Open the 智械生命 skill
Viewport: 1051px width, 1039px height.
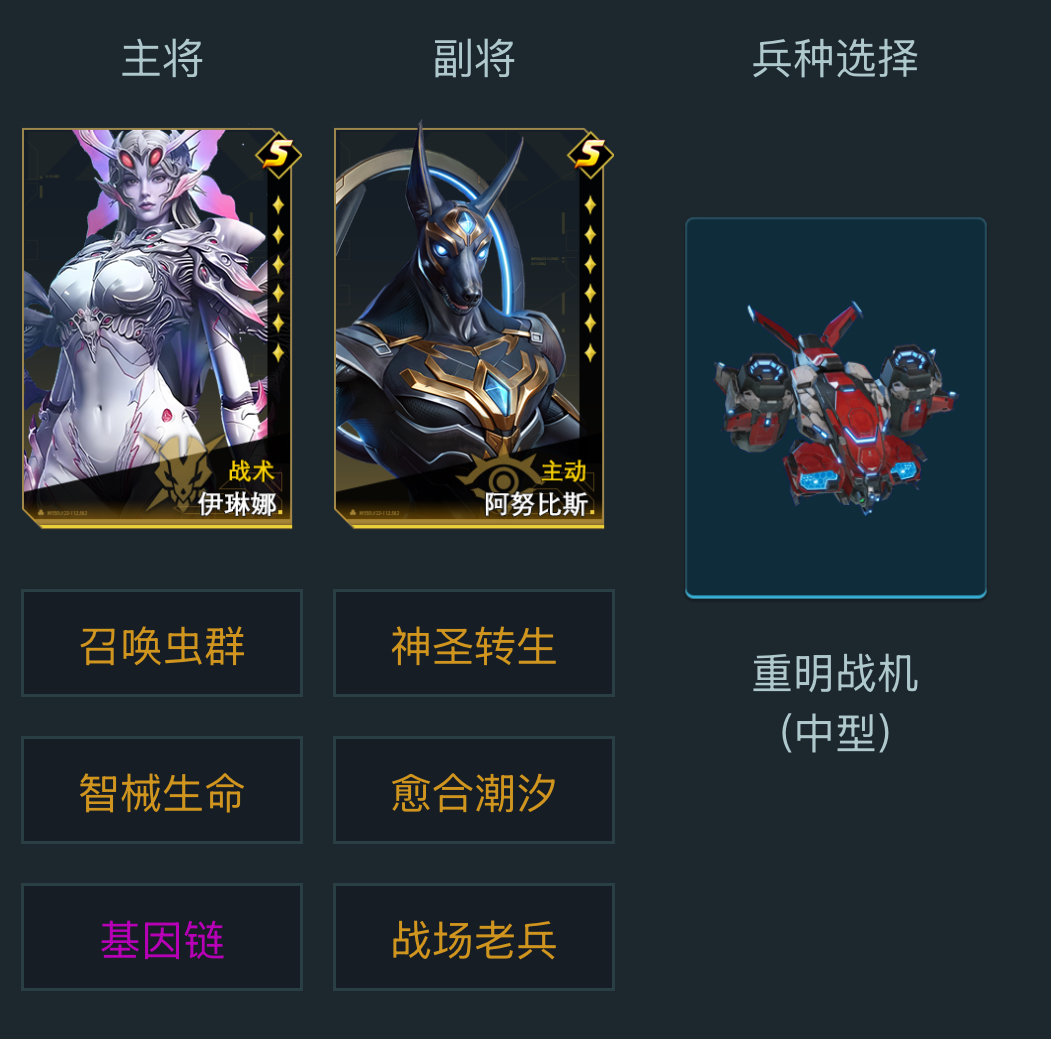click(162, 790)
